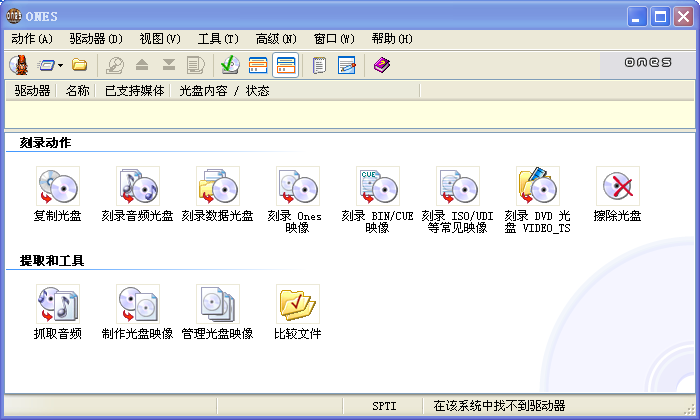Screen dimensions: 700x420
Task: Open the 抓取音频 audio ripping tool
Action: coord(57,304)
